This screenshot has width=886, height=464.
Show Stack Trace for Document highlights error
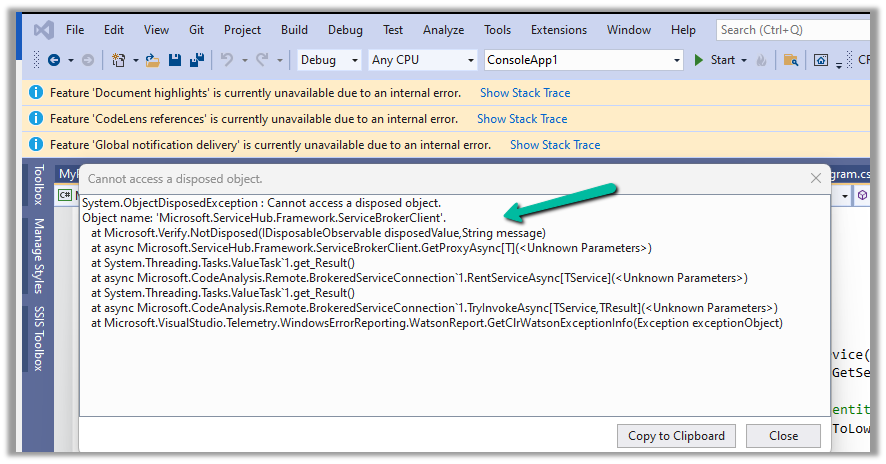click(525, 93)
